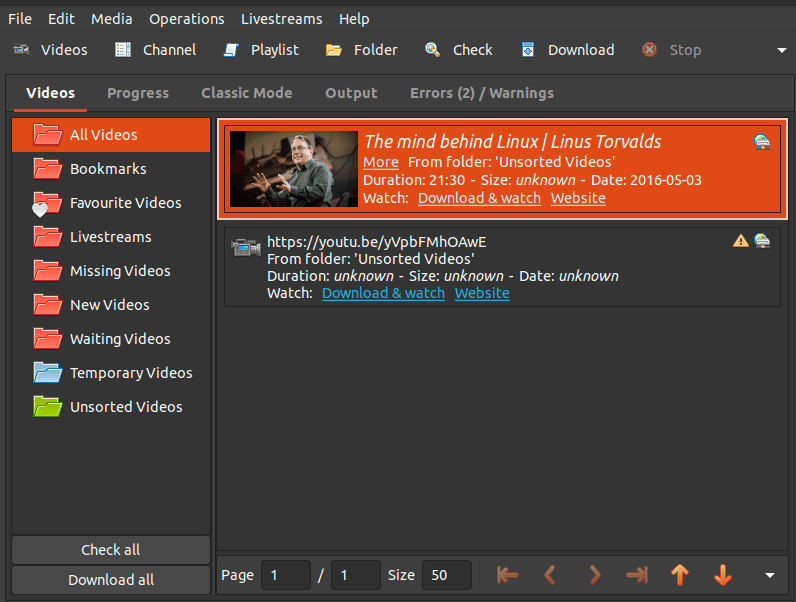Click Website link for the youtu.be video
796x602 pixels.
point(482,293)
